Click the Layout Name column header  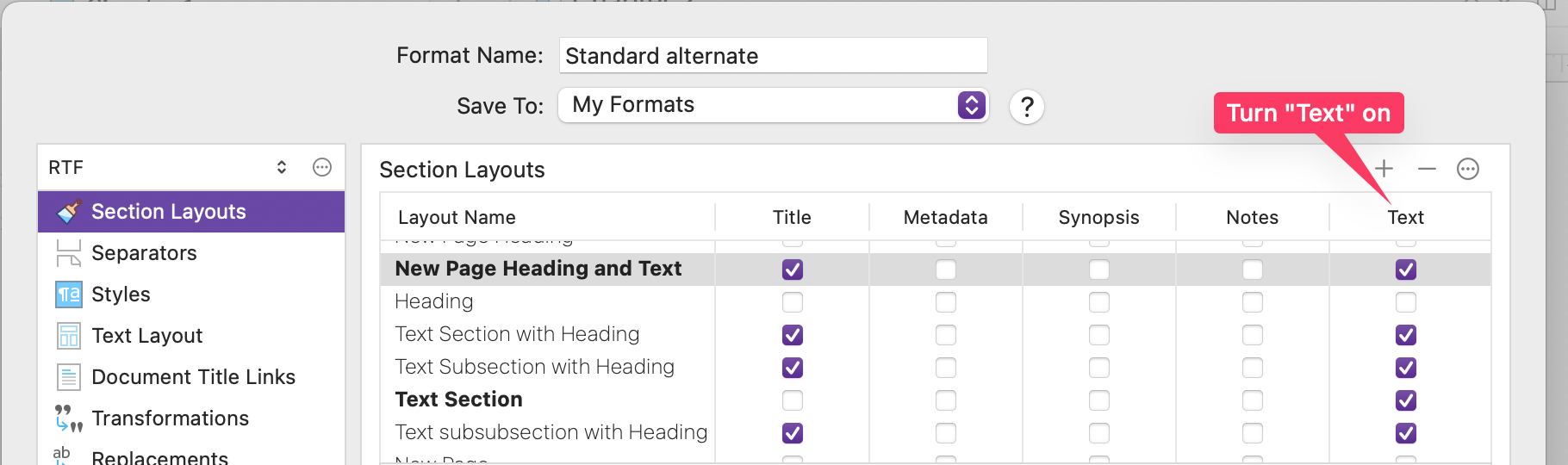point(457,217)
